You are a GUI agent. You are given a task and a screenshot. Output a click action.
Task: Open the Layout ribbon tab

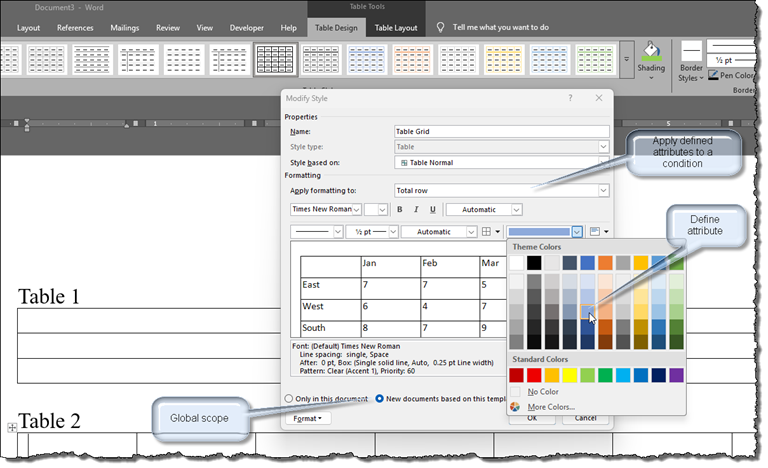[x=28, y=28]
